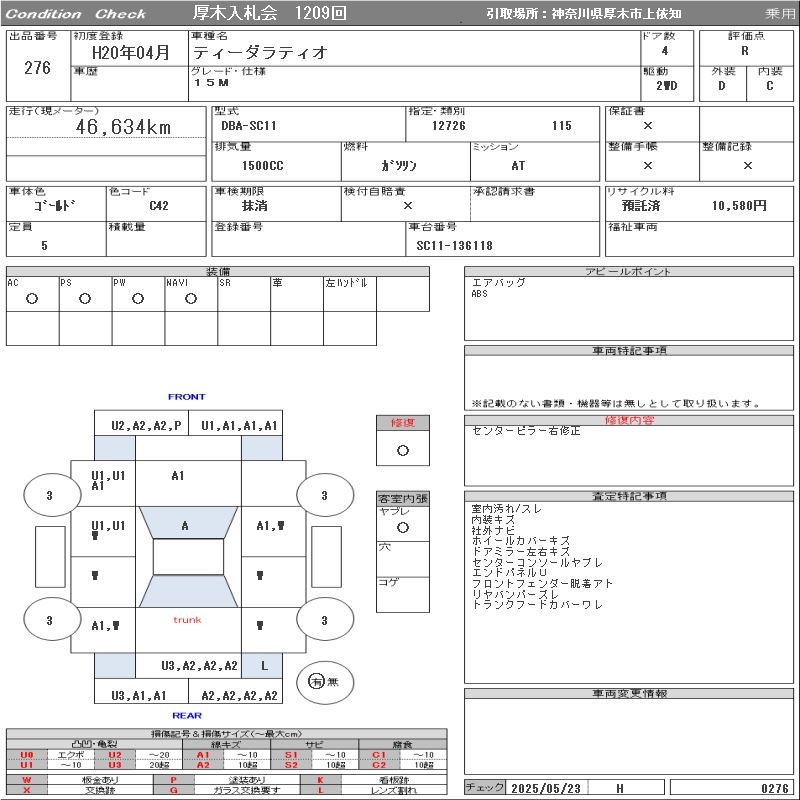
Task: Click the Condition Check header title
Action: (x=76, y=14)
